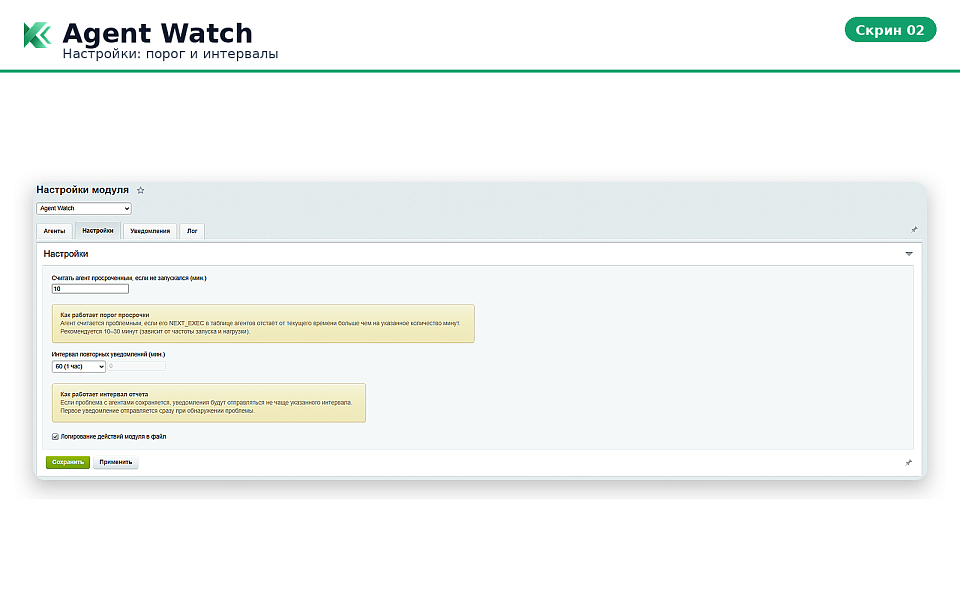Click the 'Как работает интервал отчета' info note
The width and height of the screenshot is (960, 600).
pos(208,402)
